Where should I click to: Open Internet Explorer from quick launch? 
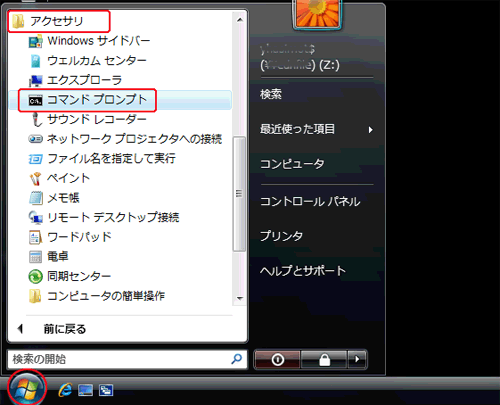[65, 390]
